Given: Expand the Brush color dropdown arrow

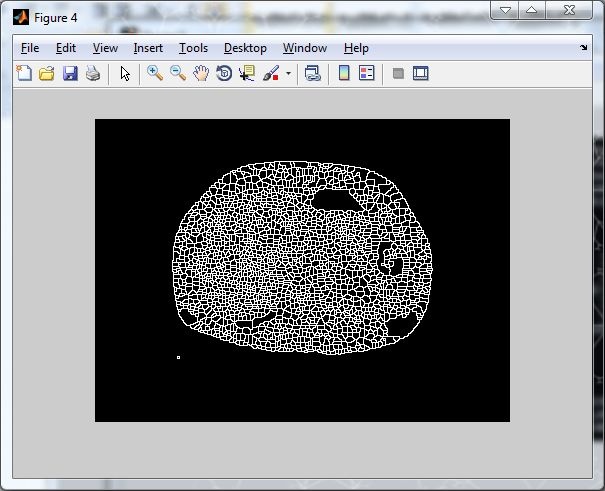Looking at the screenshot, I should [x=288, y=73].
